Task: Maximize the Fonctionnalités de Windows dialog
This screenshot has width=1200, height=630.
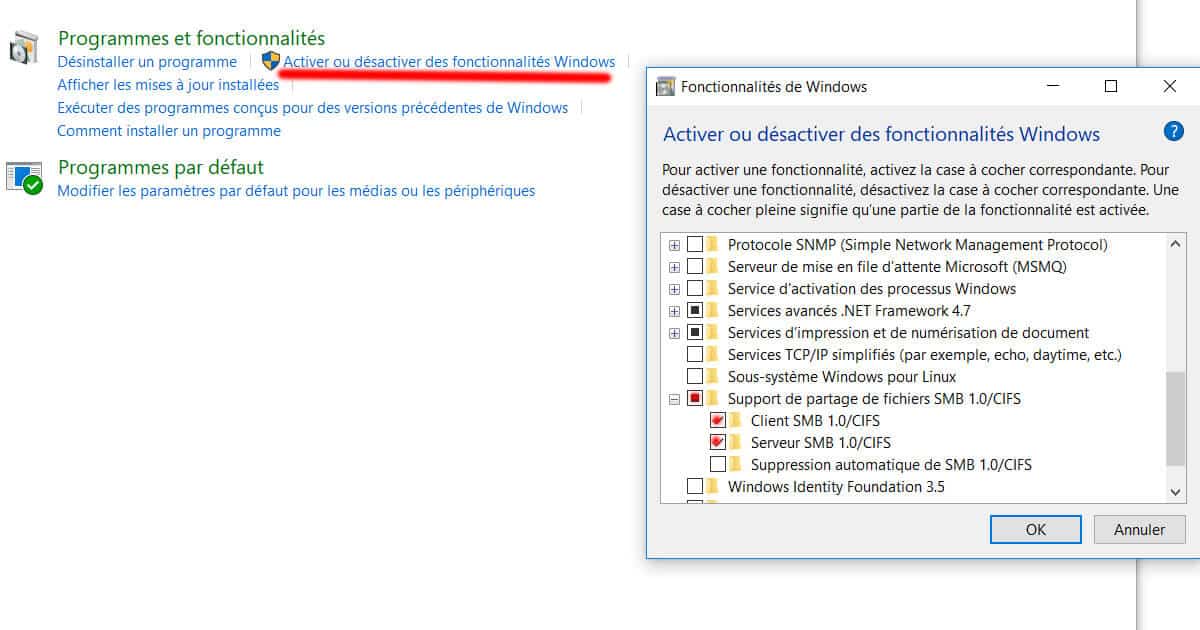Action: (x=1111, y=87)
